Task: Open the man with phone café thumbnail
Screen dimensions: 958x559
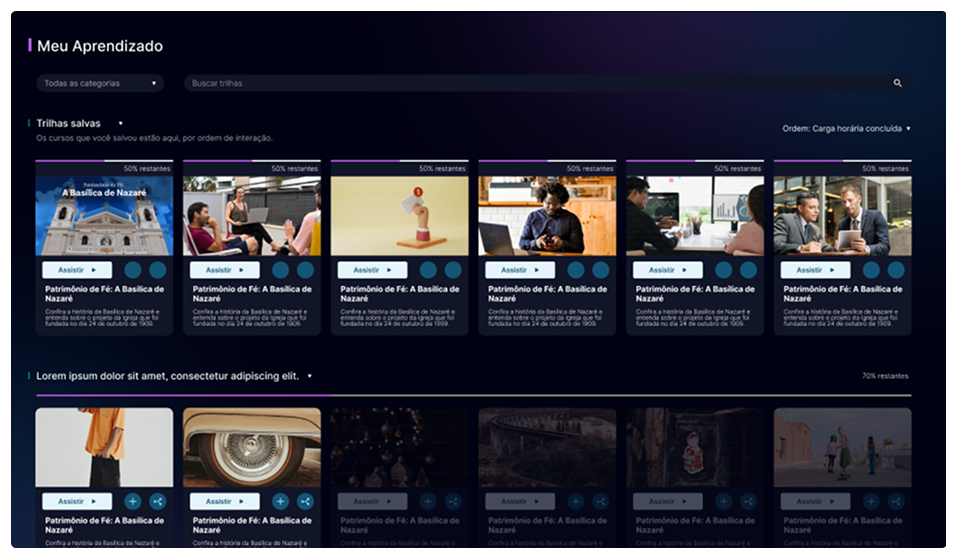Action: (x=547, y=216)
